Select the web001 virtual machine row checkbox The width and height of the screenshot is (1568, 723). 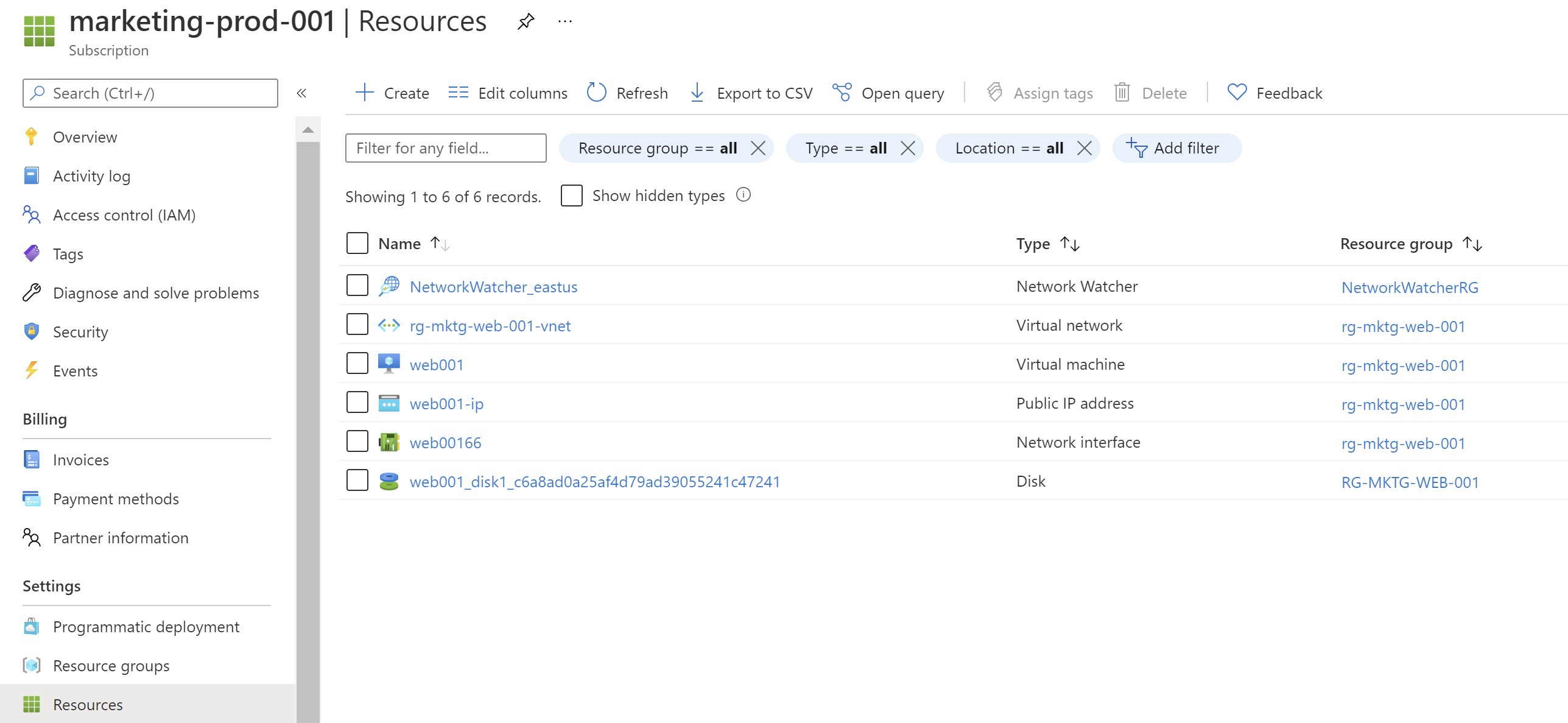coord(357,363)
